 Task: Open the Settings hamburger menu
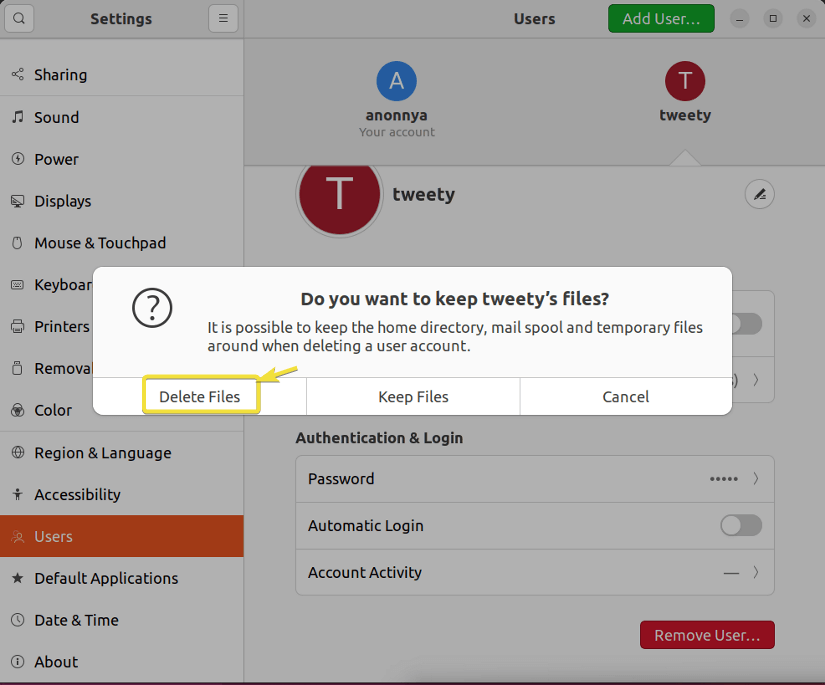point(223,18)
